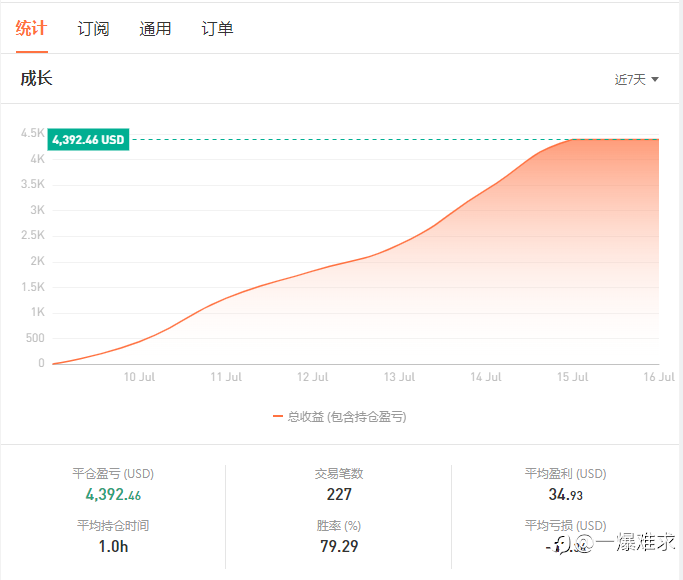Go to the 订单 tab
Viewport: 683px width, 580px height.
[x=217, y=29]
